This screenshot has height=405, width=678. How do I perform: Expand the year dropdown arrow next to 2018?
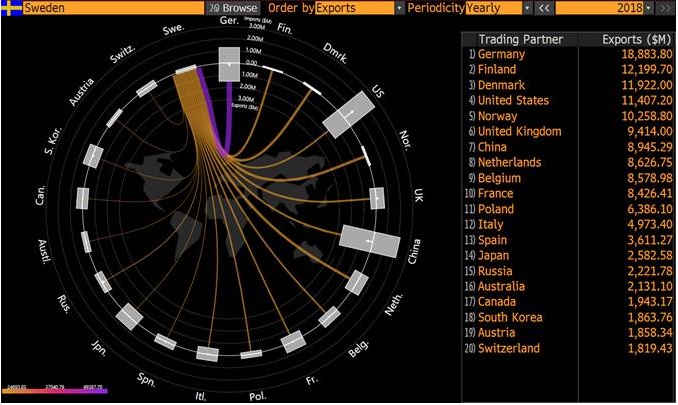coord(648,8)
